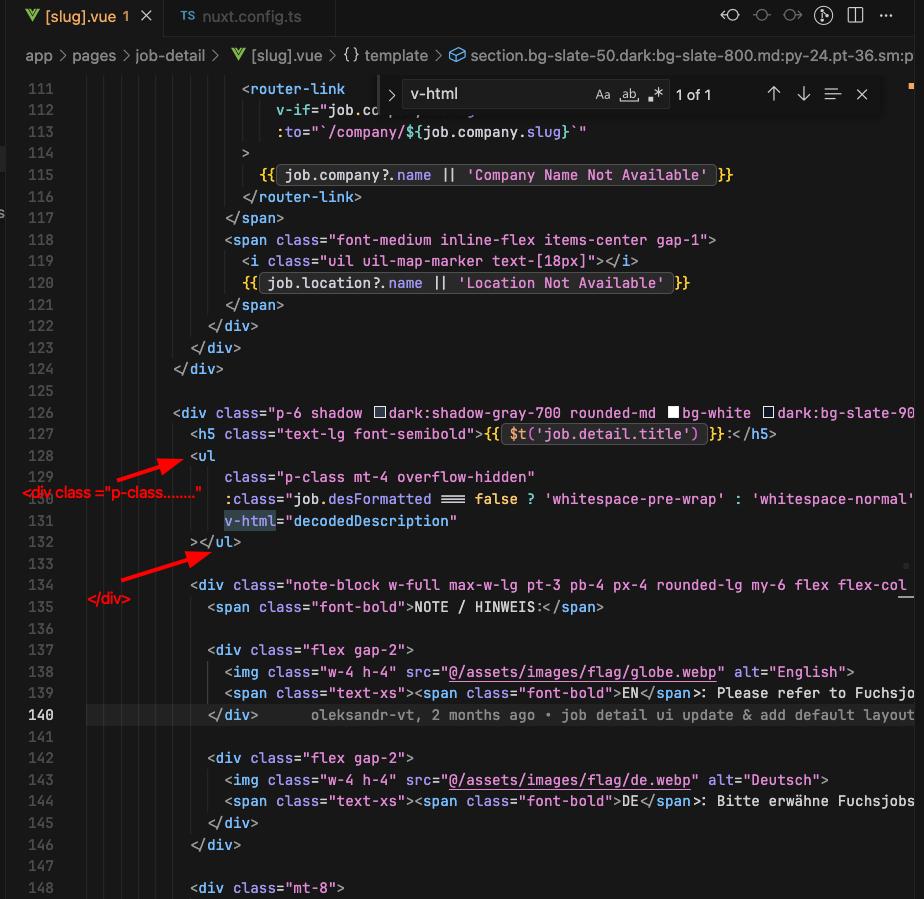Jump to next find match arrow
The image size is (924, 899).
pos(803,94)
